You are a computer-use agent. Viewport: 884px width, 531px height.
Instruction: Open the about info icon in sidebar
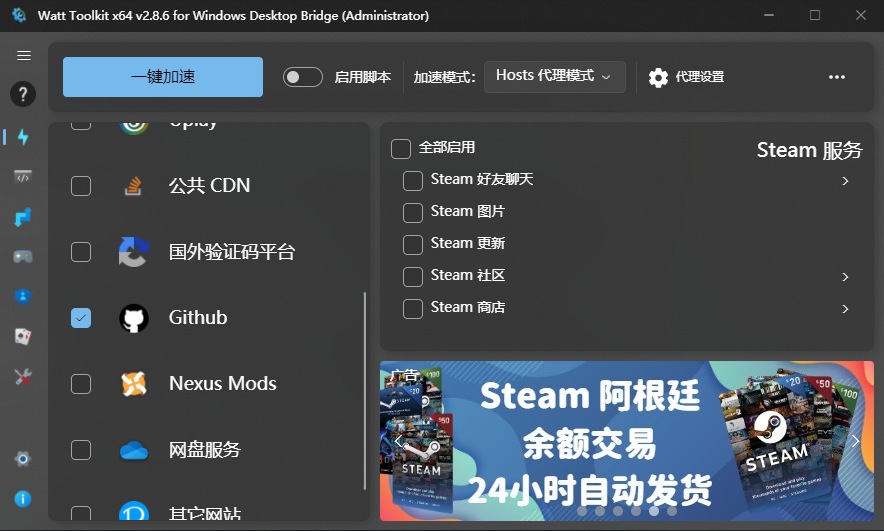23,499
